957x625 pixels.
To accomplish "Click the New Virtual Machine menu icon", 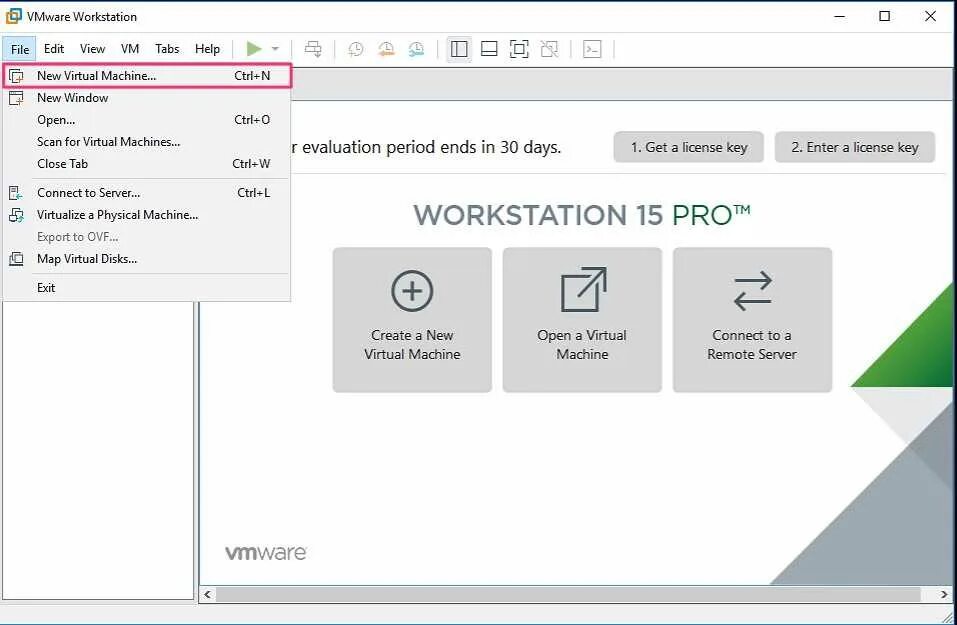I will pyautogui.click(x=16, y=76).
